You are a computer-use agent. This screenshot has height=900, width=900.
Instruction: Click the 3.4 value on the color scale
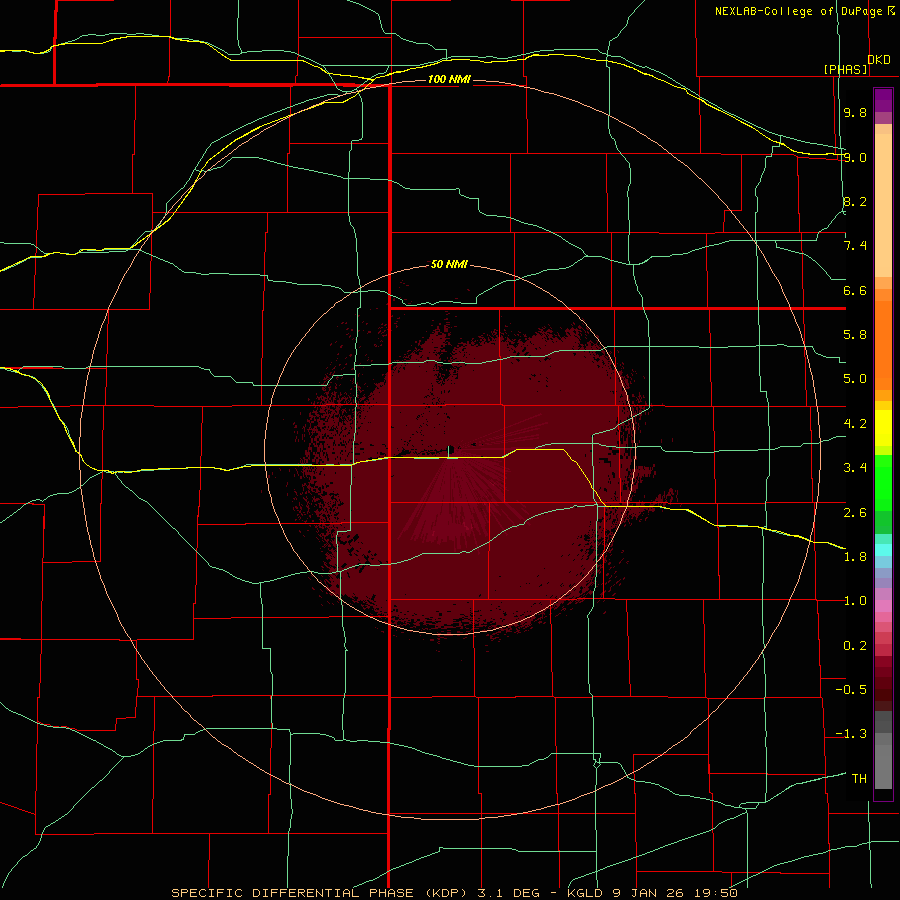tap(855, 467)
